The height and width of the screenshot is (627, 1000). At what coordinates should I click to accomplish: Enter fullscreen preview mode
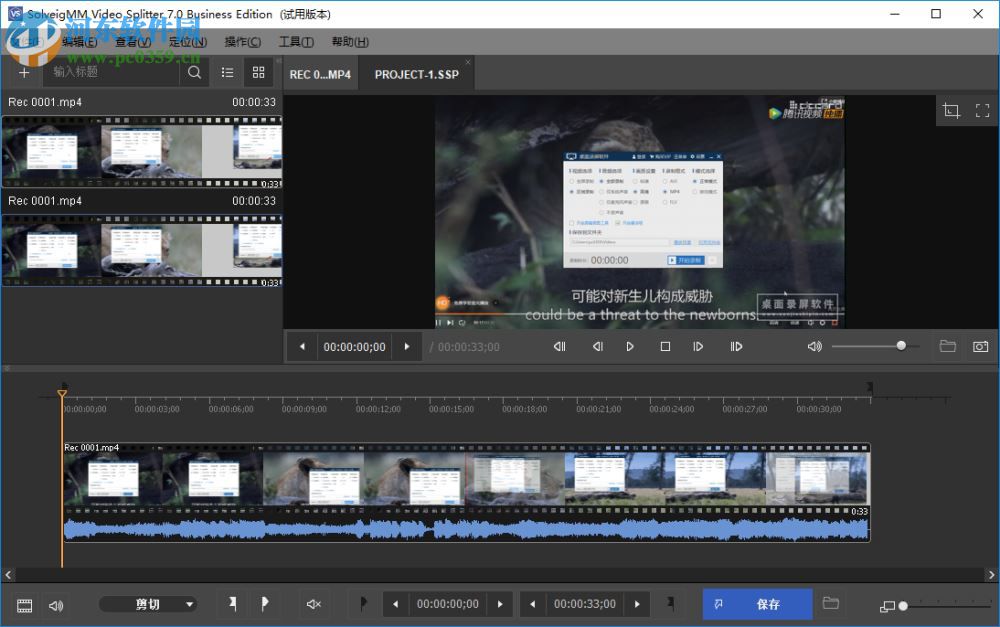tap(982, 110)
